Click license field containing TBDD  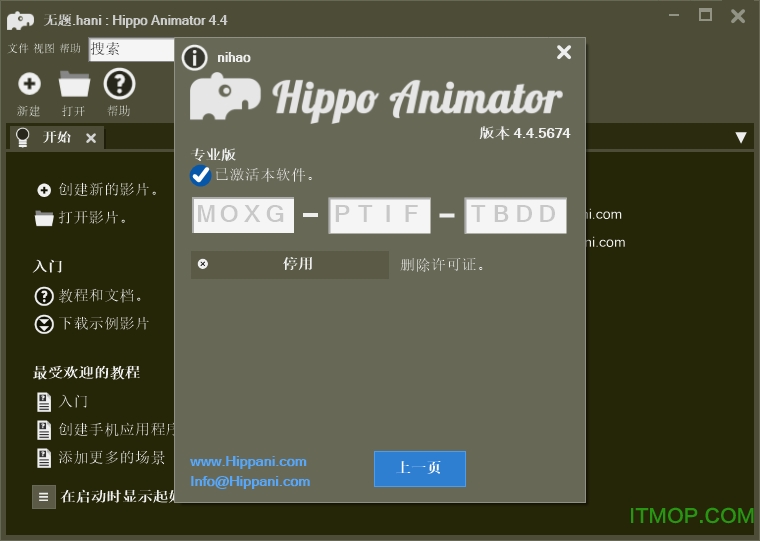click(x=515, y=215)
